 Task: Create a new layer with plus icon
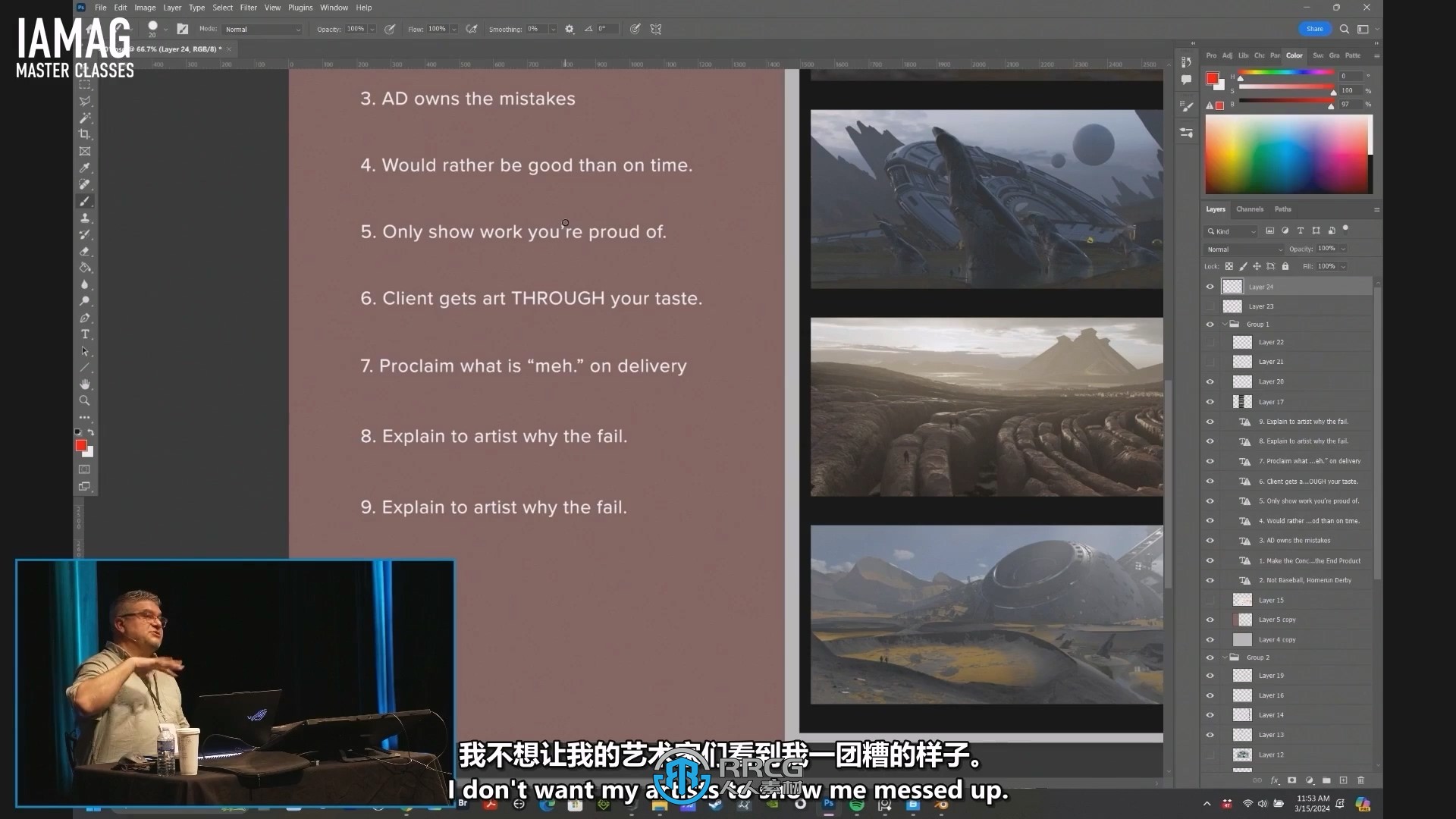click(x=1343, y=780)
